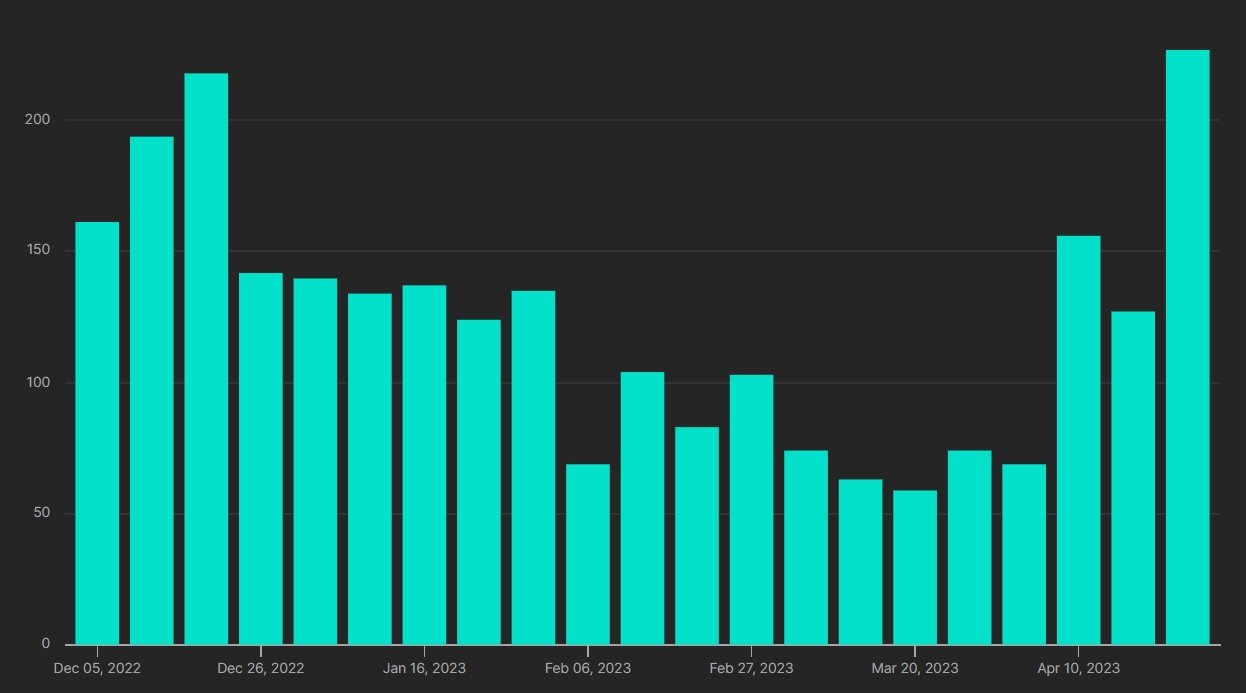
Task: Click the 0 label at y-axis origin
Action: point(45,643)
